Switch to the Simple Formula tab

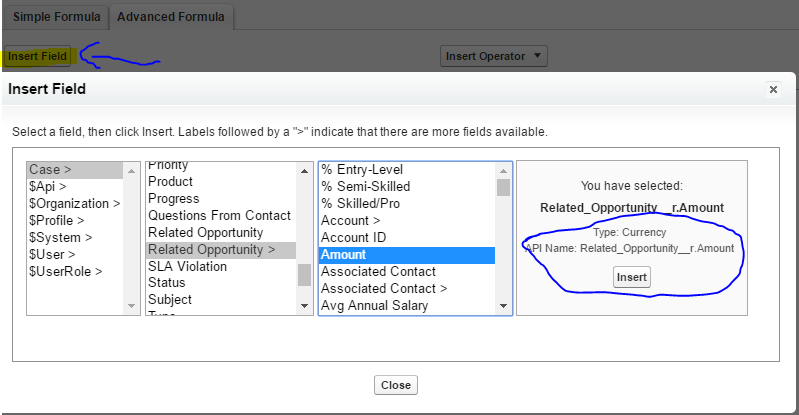[55, 17]
